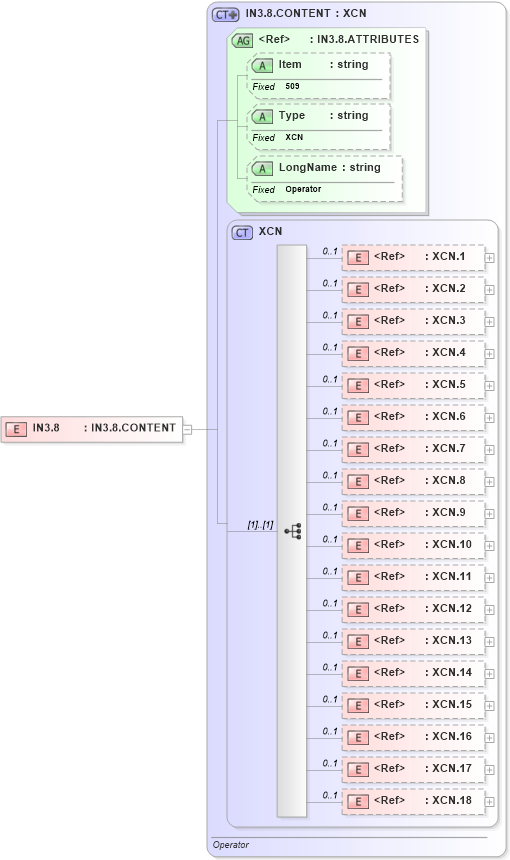Click the E icon of XCN.10
The height and width of the screenshot is (860, 510).
358,545
